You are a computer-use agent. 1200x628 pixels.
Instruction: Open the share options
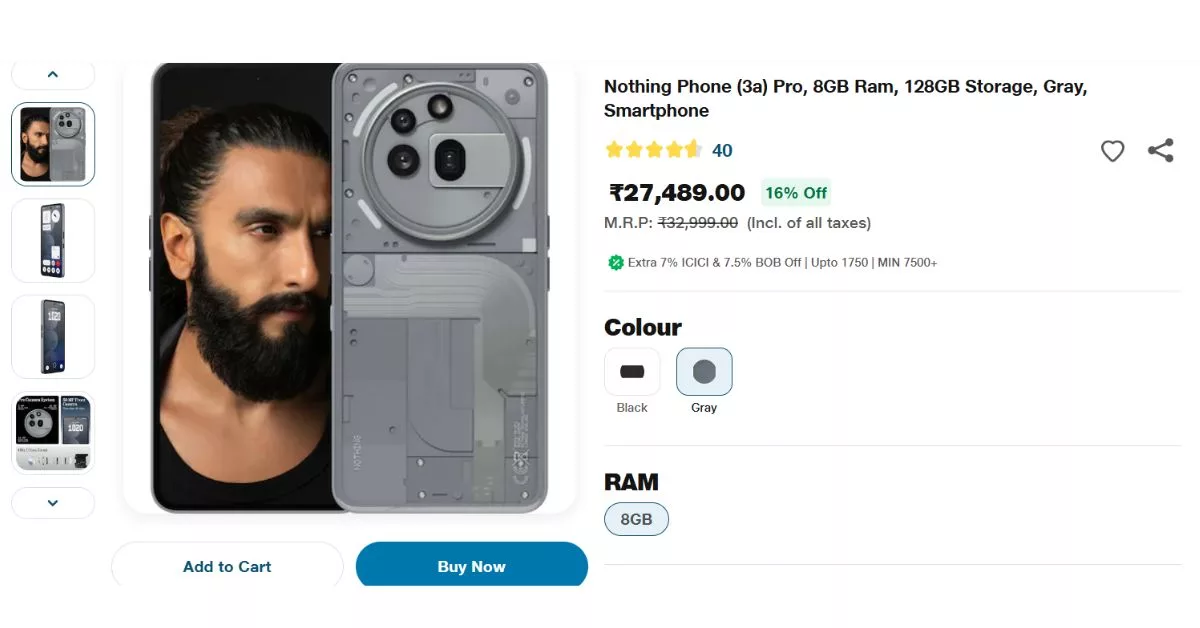click(1160, 150)
